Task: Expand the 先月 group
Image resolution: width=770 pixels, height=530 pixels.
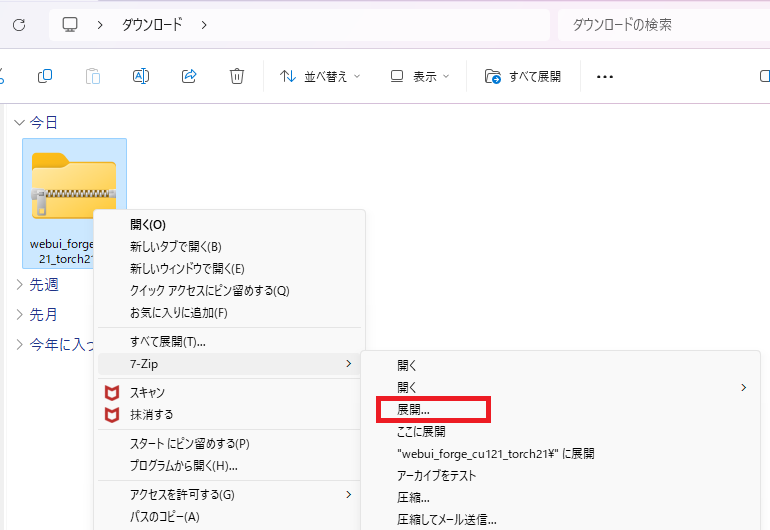Action: [x=20, y=314]
